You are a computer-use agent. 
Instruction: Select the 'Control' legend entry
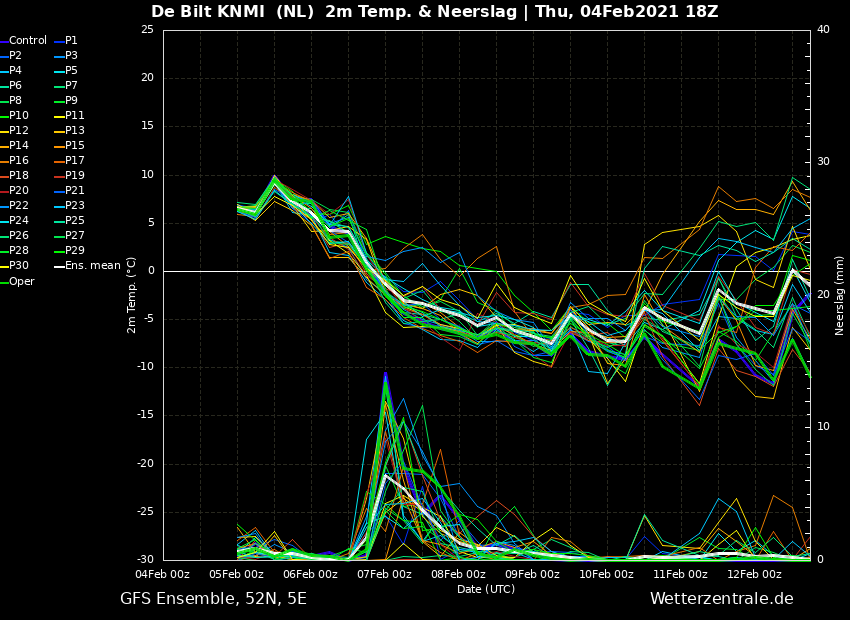[23, 41]
